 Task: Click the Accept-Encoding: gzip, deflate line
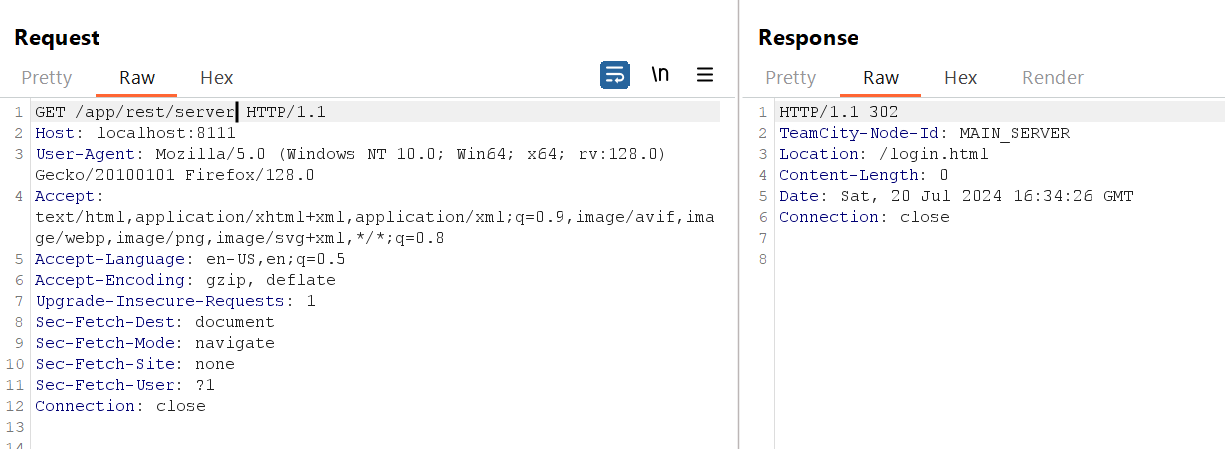(185, 280)
